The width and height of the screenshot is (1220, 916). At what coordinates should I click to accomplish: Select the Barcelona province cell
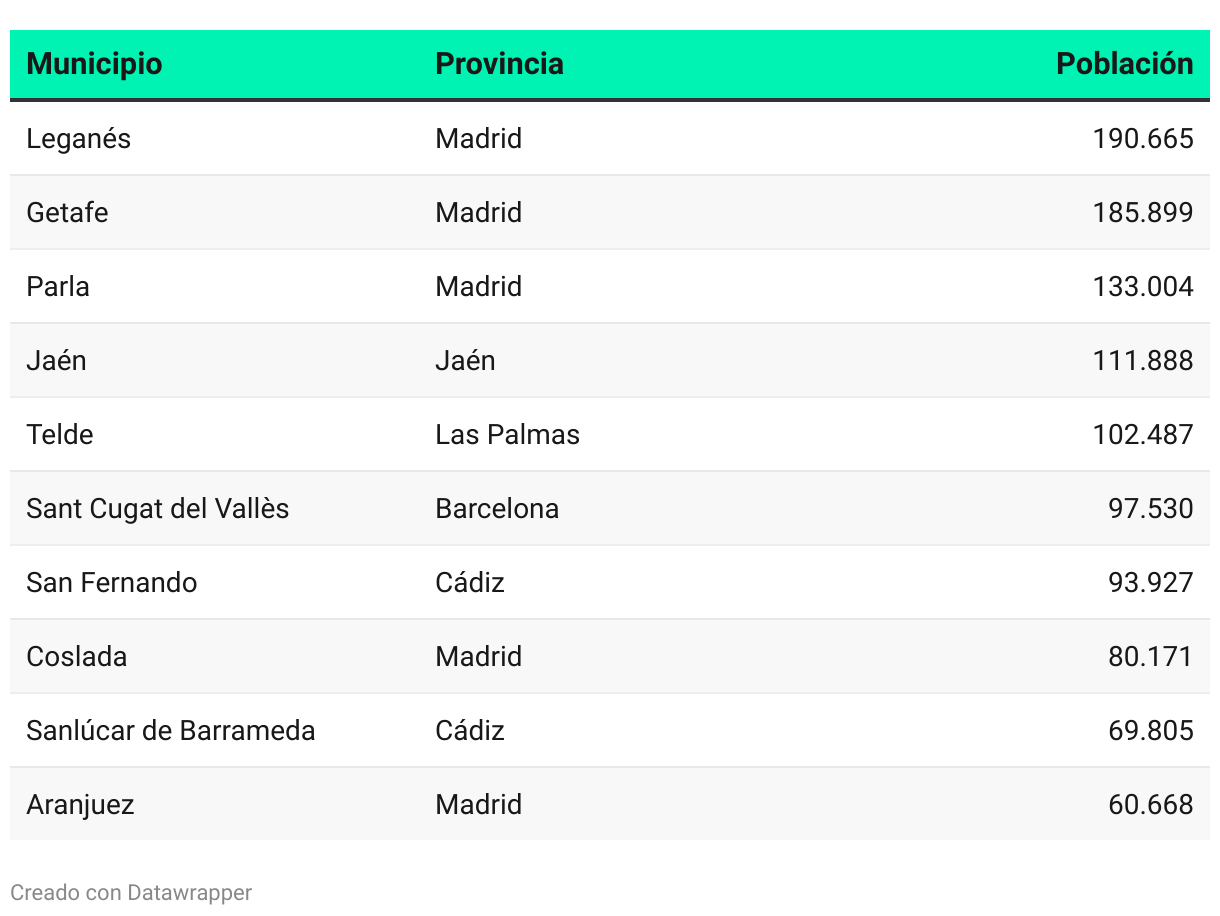(497, 508)
